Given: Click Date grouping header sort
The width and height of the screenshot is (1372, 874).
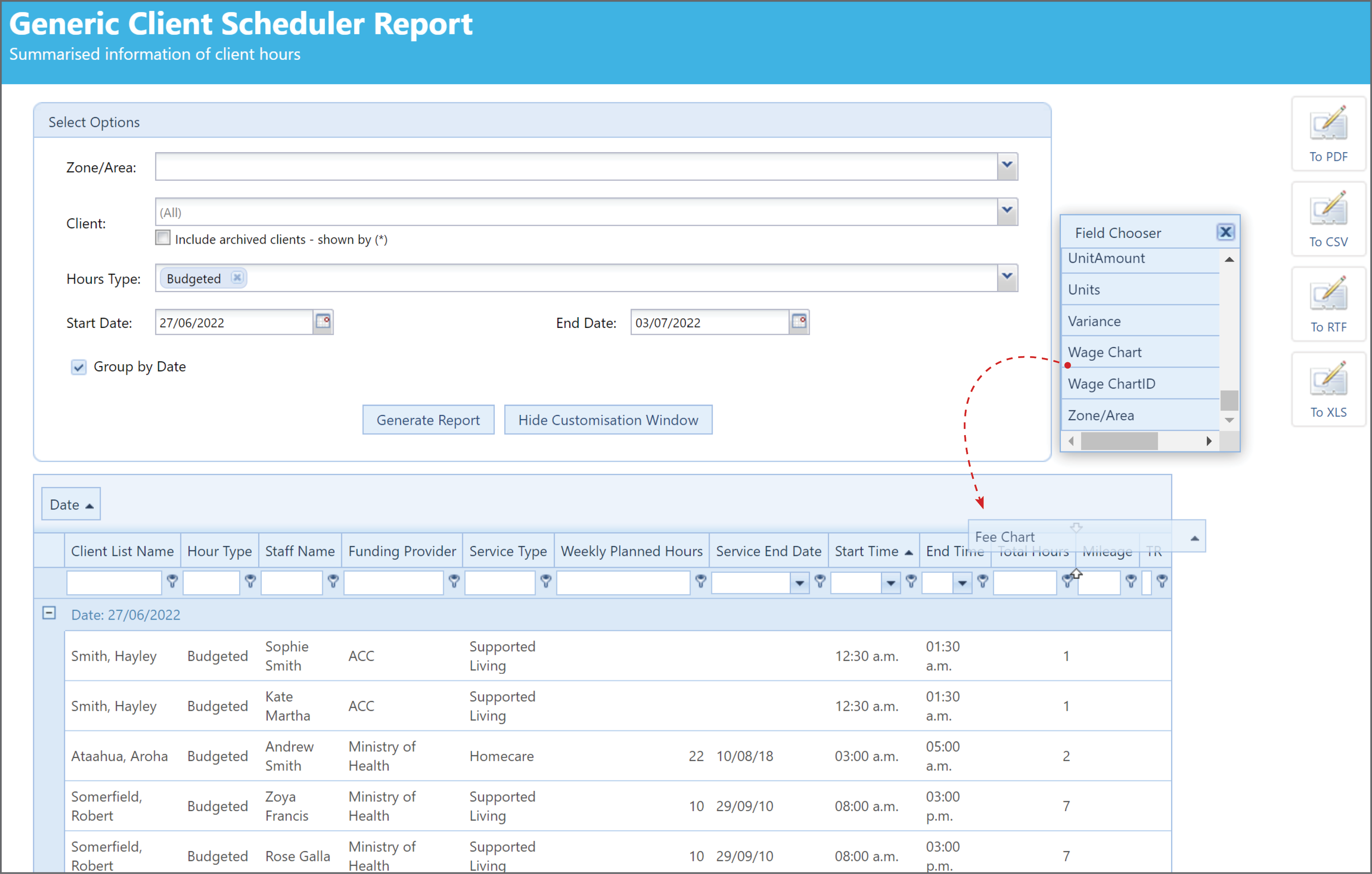Looking at the screenshot, I should coord(71,504).
